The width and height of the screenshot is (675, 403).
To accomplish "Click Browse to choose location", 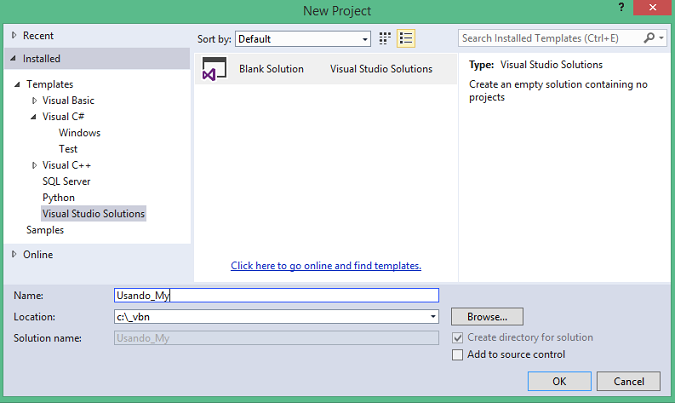I will 487,317.
